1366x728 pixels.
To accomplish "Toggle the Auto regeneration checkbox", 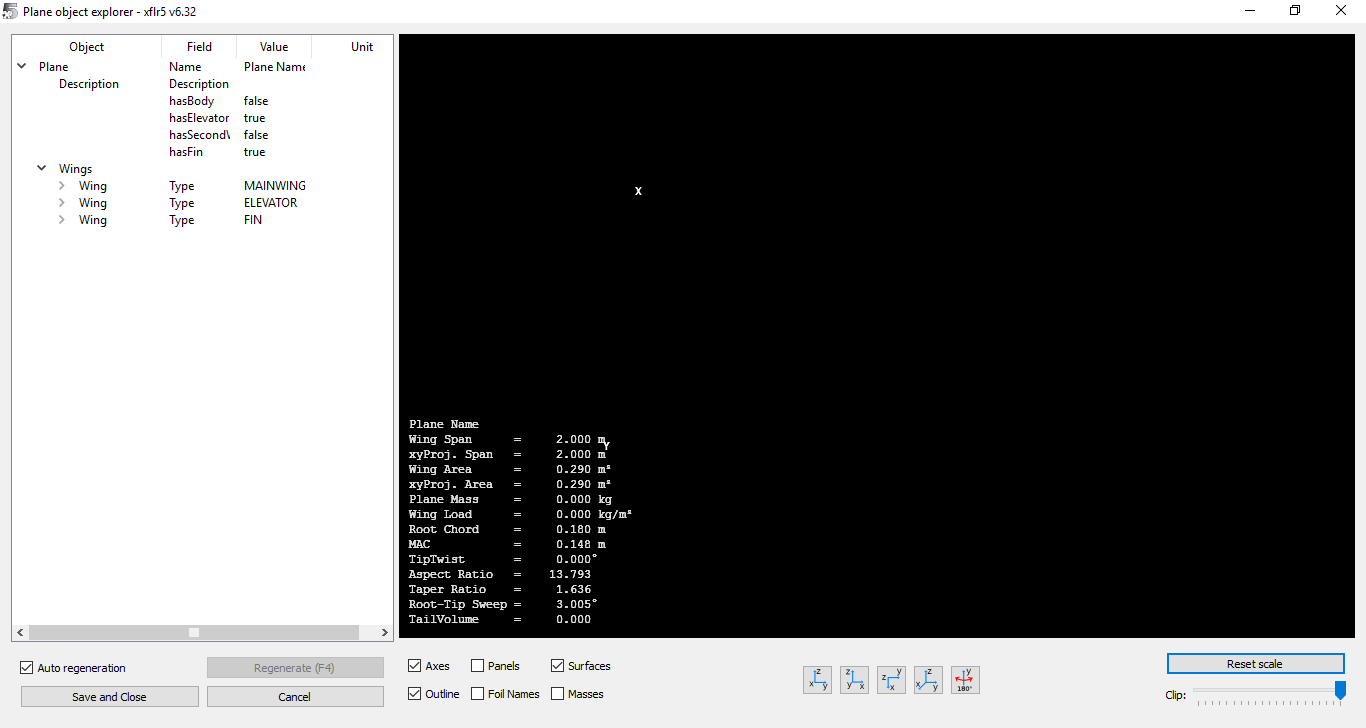I will [28, 668].
